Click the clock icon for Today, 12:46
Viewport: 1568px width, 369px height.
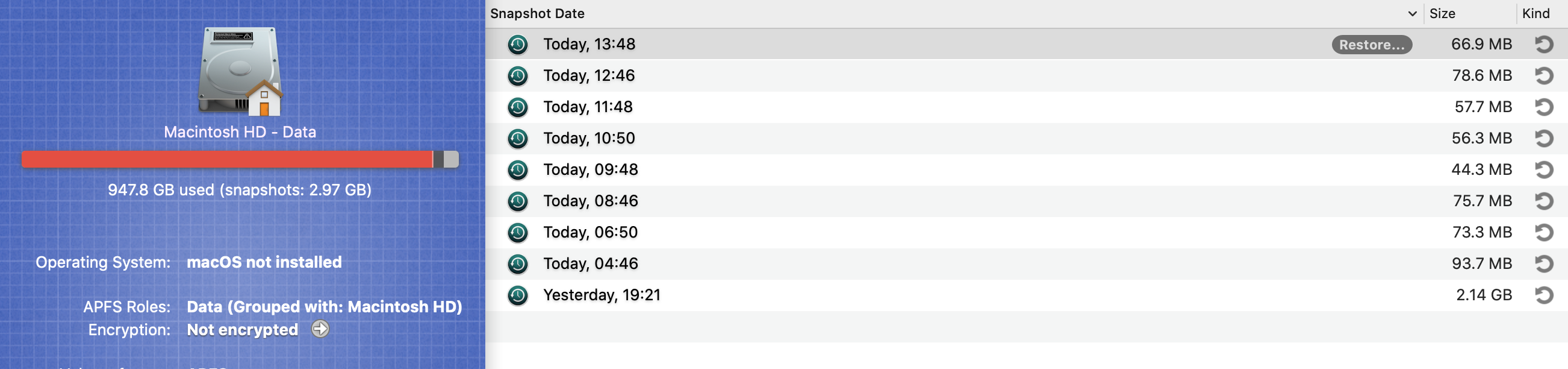(x=517, y=75)
